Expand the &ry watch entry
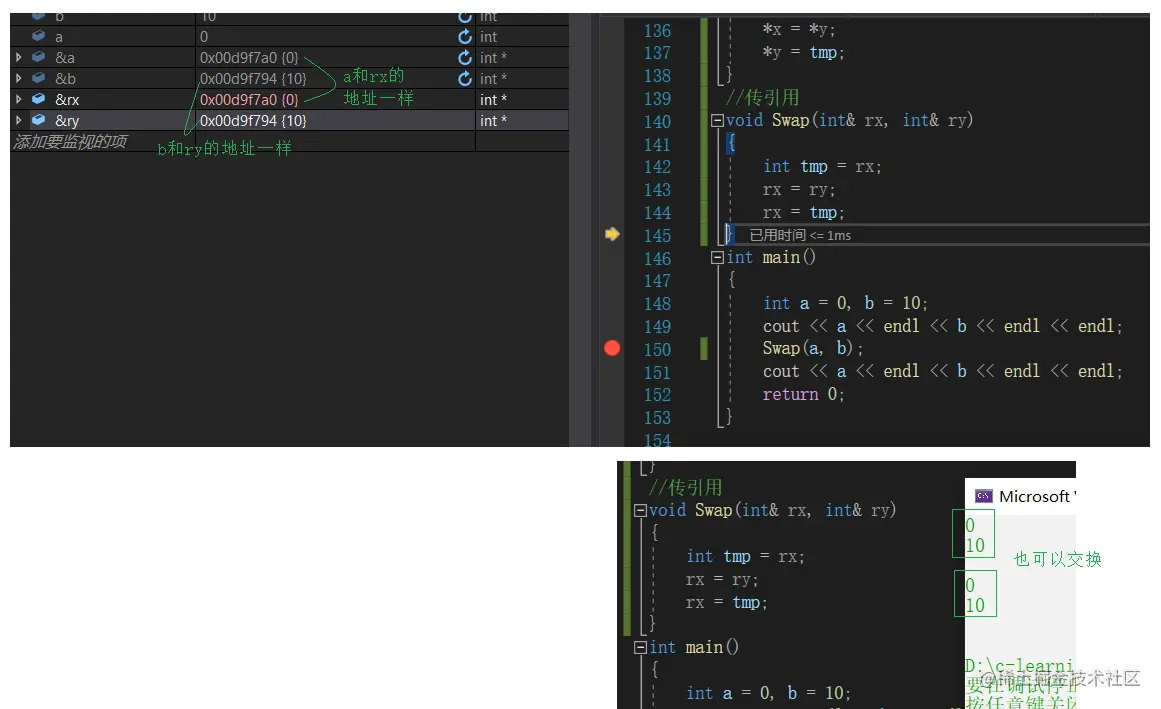The width and height of the screenshot is (1161, 709). coord(19,120)
